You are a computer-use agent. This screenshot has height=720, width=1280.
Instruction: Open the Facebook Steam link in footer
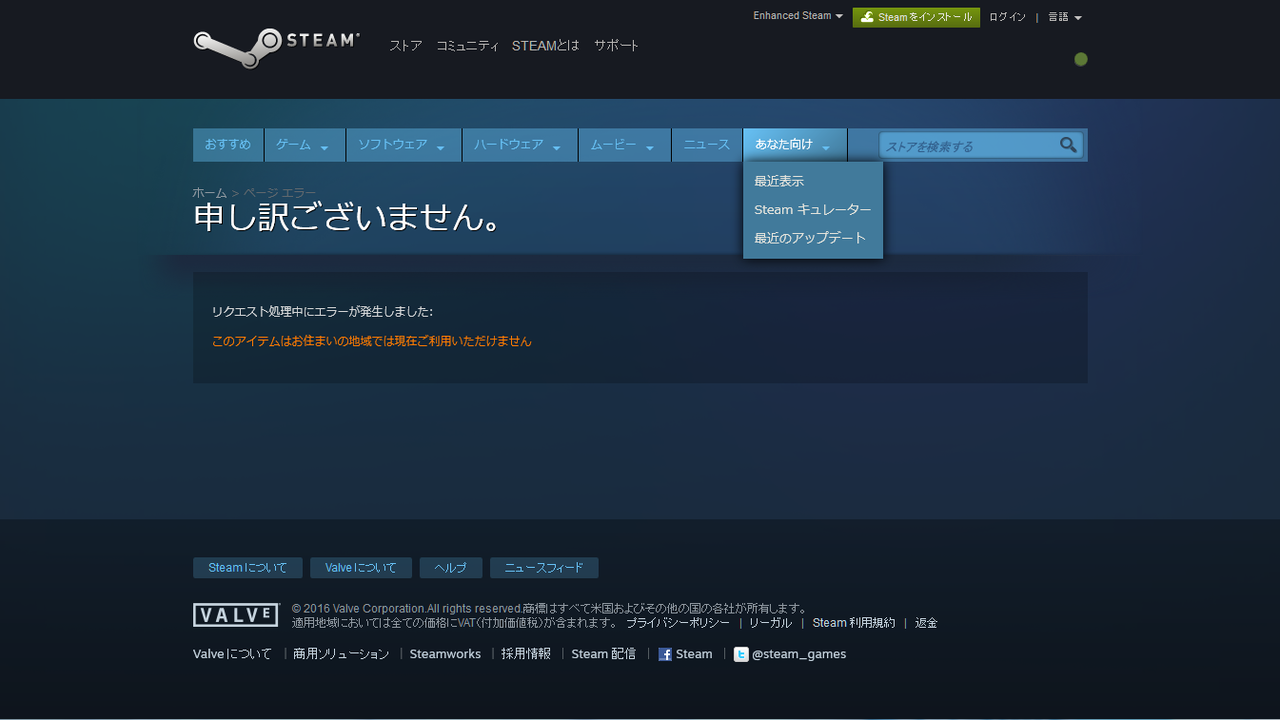pos(685,654)
